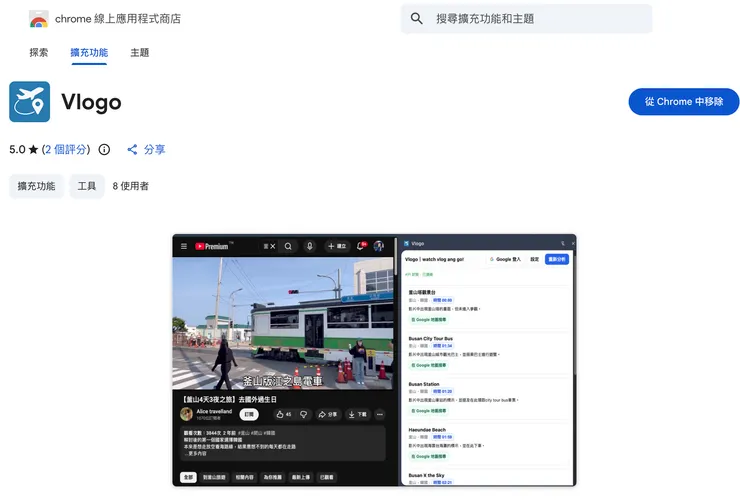Click the YouTube search magnifier in preview
The height and width of the screenshot is (502, 740).
[x=288, y=246]
